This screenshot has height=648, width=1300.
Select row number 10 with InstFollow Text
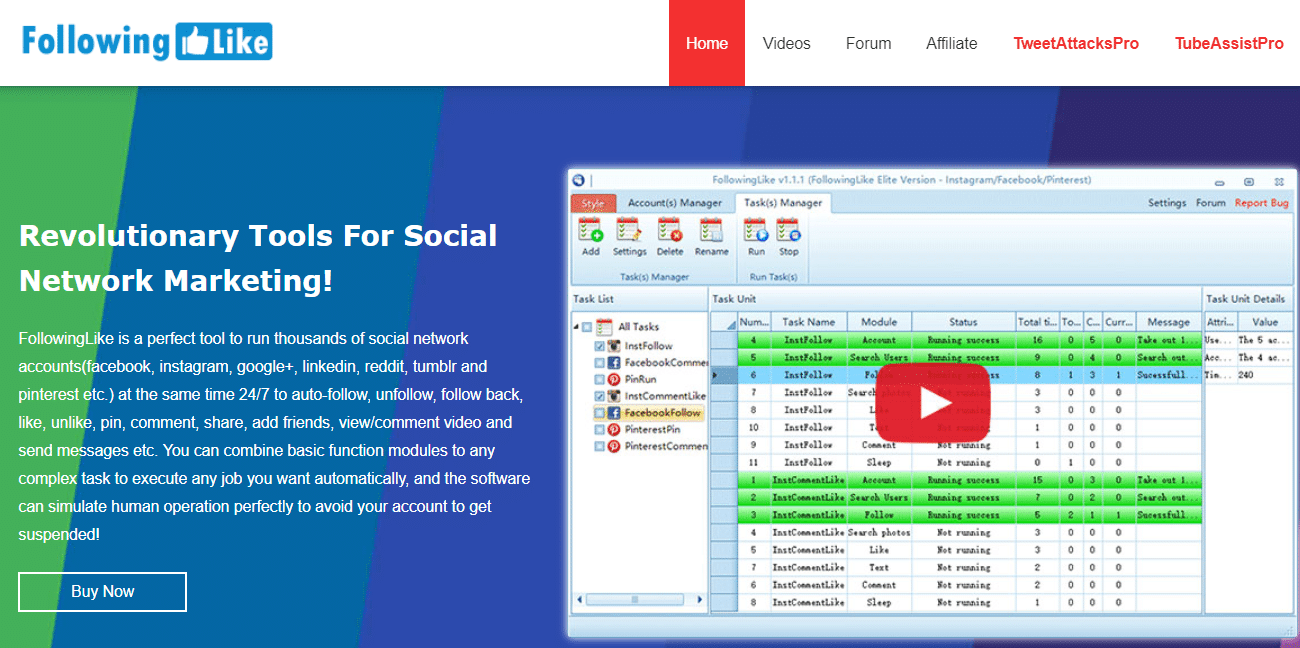coord(957,428)
